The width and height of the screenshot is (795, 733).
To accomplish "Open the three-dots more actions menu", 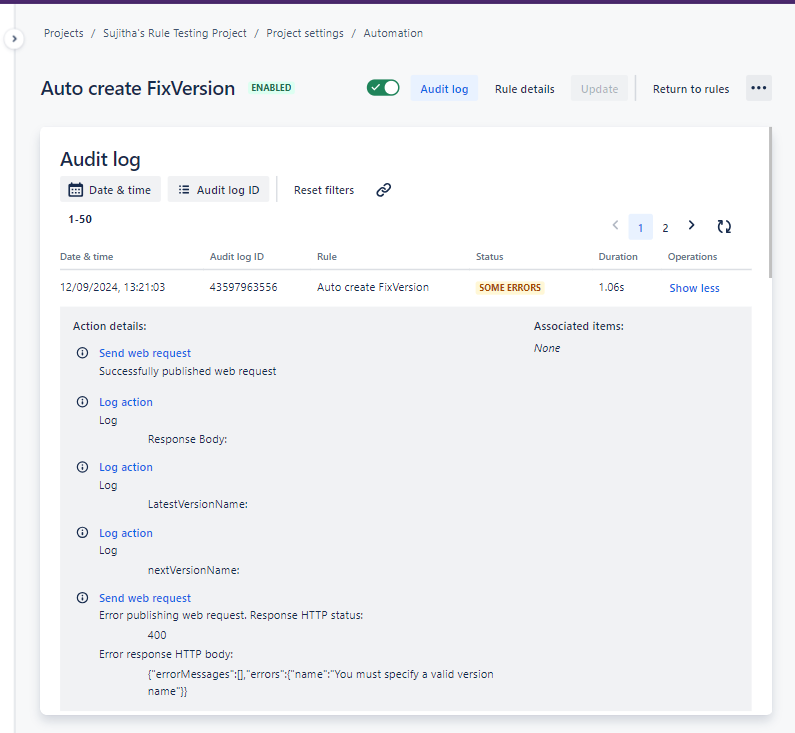I will pyautogui.click(x=759, y=88).
